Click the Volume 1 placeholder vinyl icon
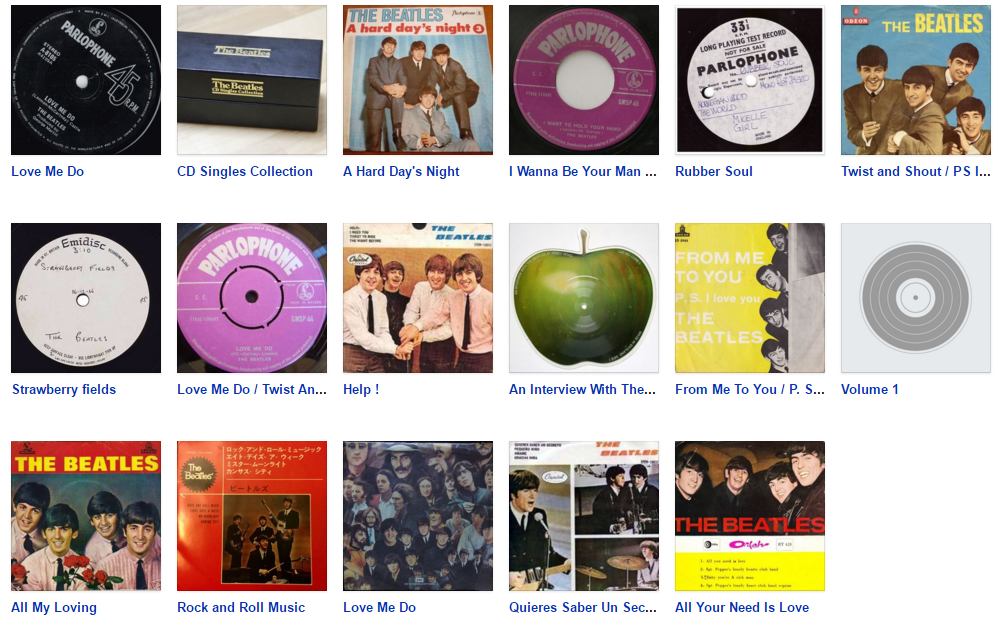This screenshot has height=630, width=1007. [916, 298]
